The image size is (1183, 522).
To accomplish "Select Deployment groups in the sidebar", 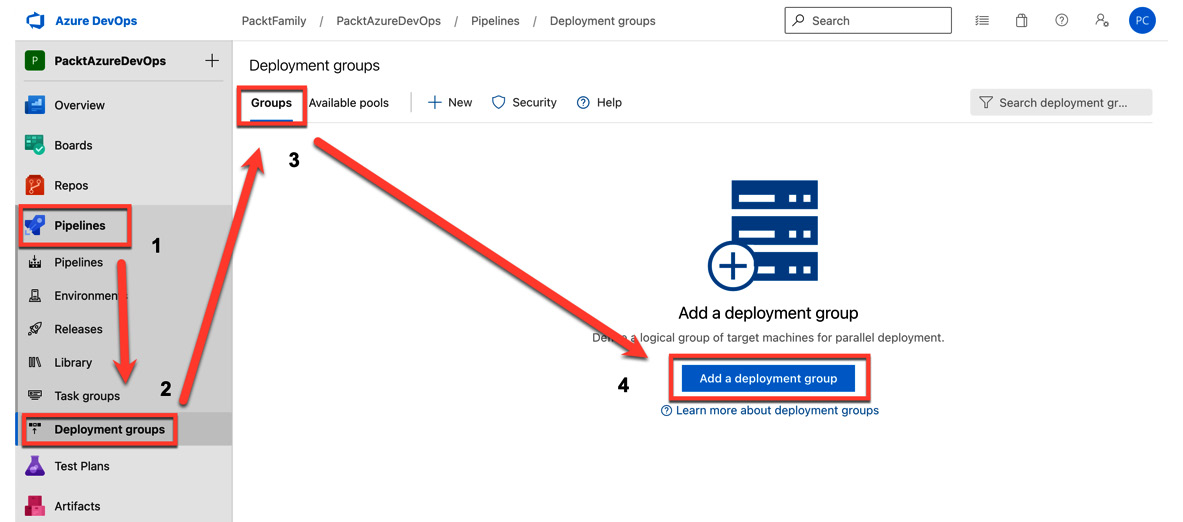I will click(x=109, y=429).
